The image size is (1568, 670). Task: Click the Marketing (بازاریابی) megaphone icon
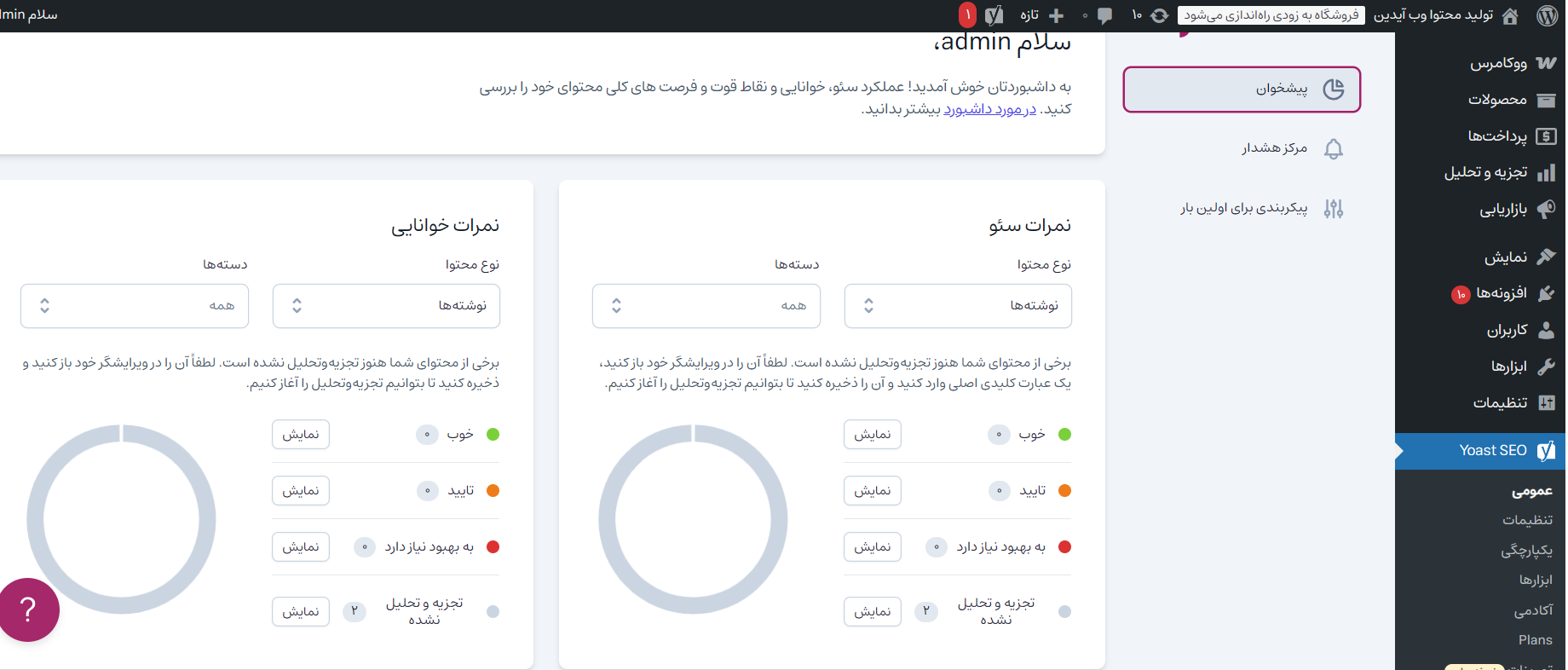[x=1546, y=209]
